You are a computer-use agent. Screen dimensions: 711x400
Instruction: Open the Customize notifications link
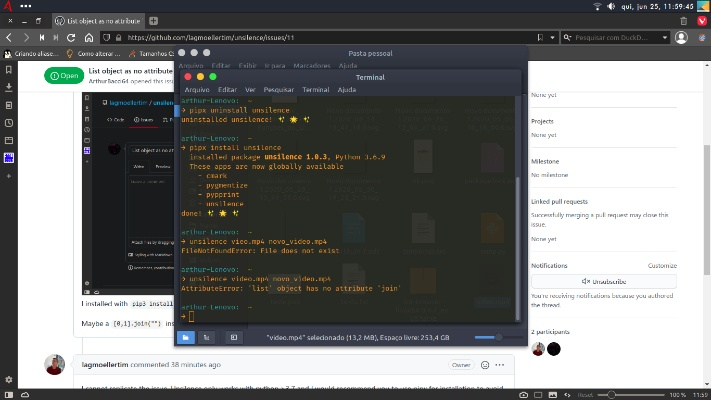coord(662,266)
